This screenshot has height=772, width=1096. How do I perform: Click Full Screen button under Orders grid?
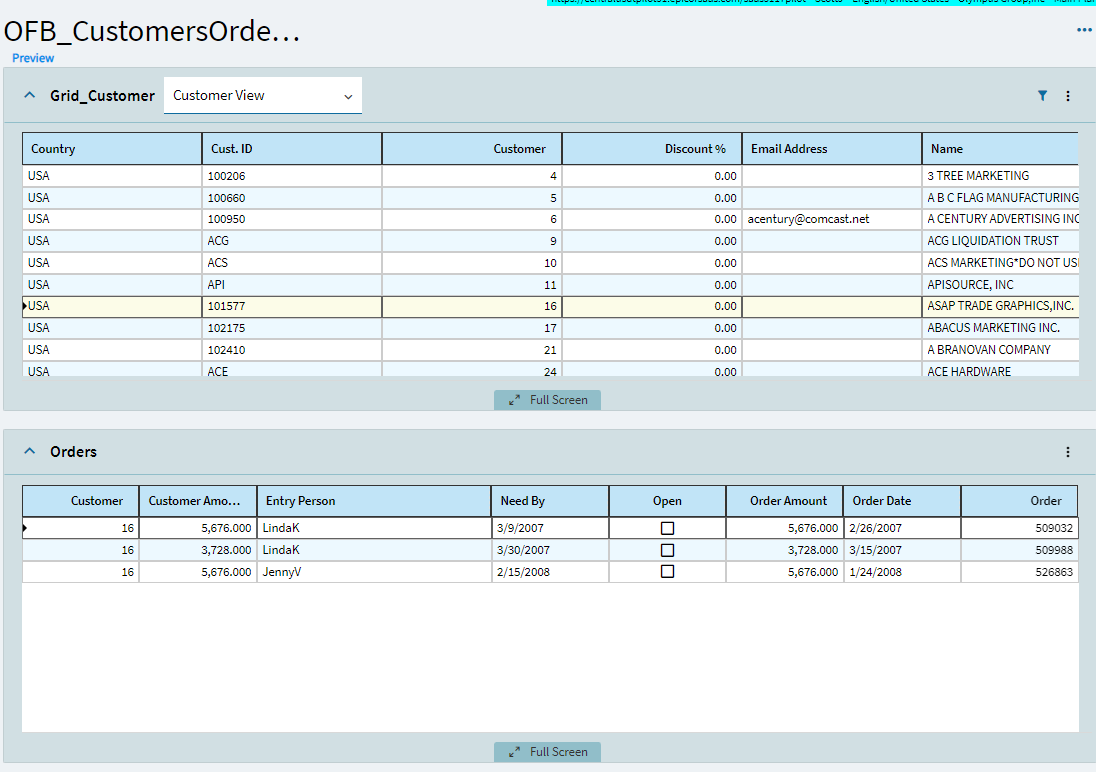[547, 752]
